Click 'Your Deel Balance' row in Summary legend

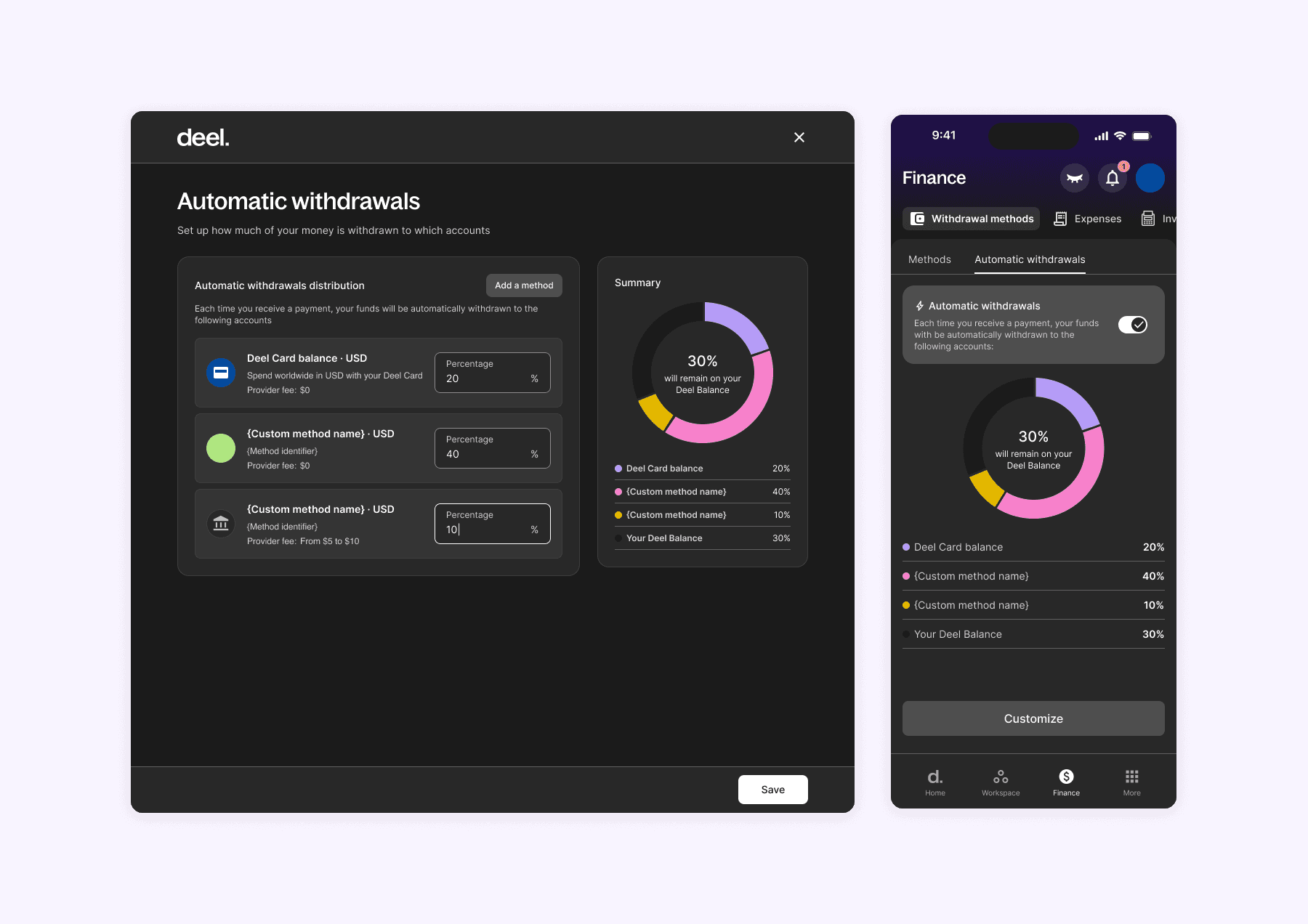point(703,538)
